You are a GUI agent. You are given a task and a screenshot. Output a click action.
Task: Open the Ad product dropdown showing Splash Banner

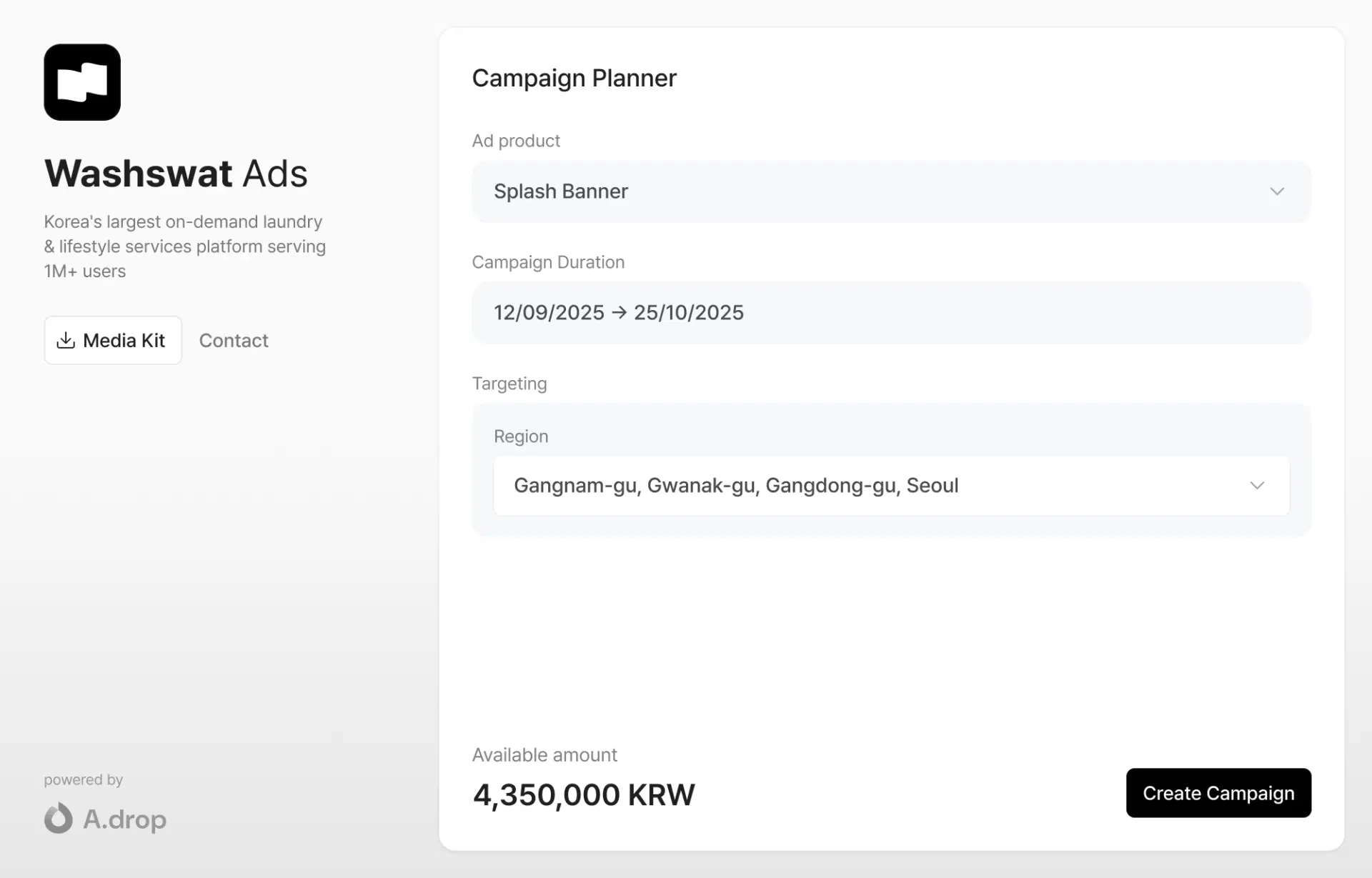click(891, 191)
